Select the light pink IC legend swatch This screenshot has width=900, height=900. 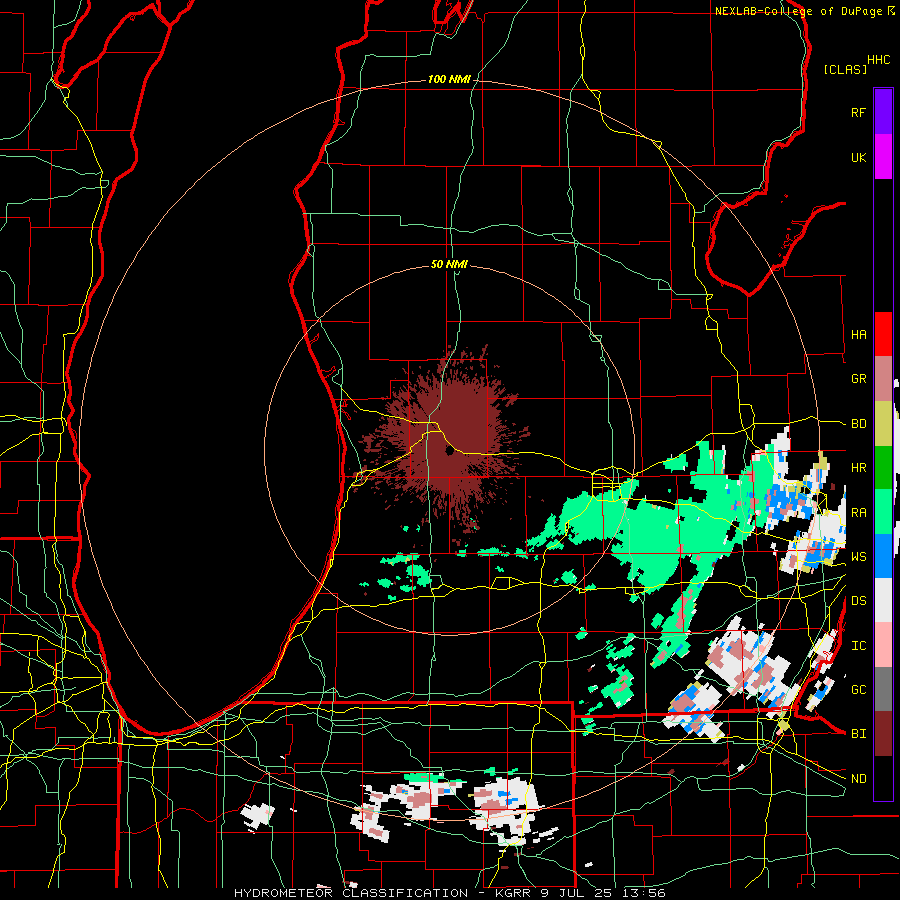point(883,645)
